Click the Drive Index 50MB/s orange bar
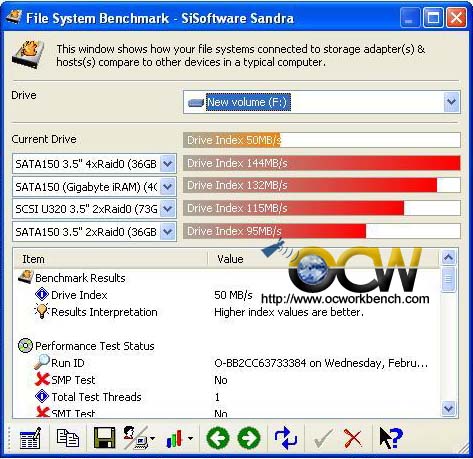 tap(232, 140)
